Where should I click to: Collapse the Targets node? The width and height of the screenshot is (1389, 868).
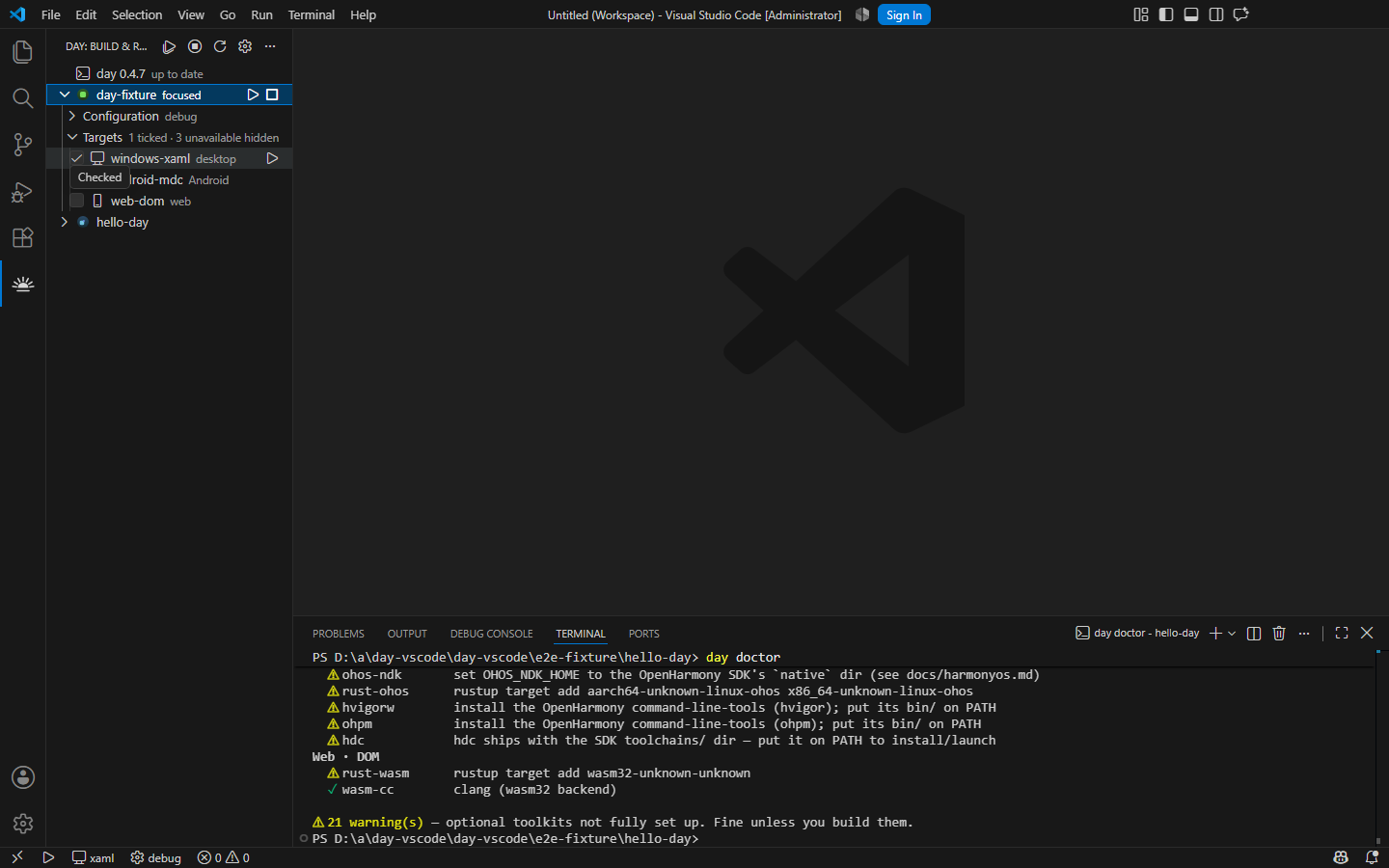pos(72,137)
